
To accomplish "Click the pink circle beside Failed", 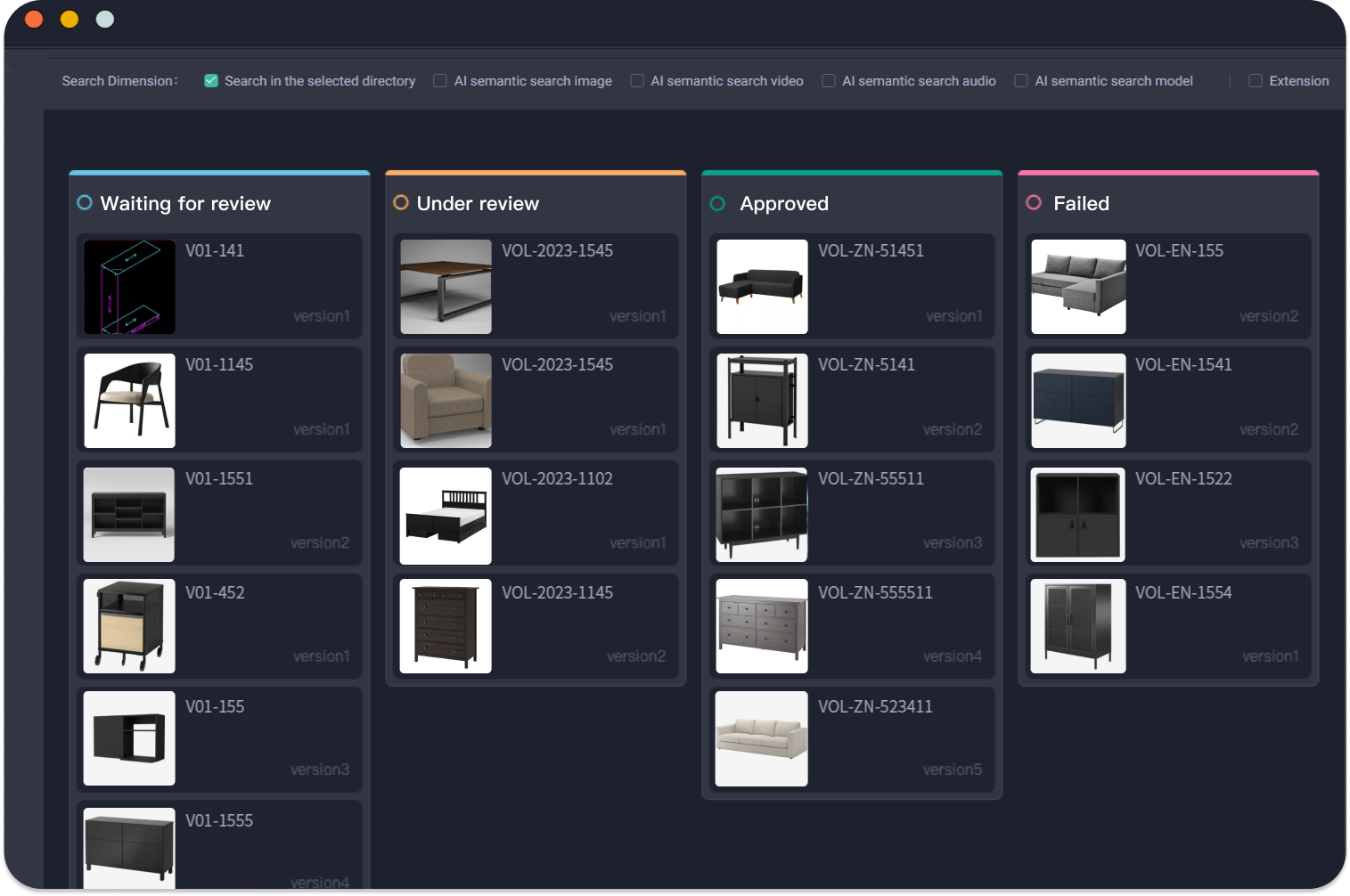I will pyautogui.click(x=1034, y=203).
